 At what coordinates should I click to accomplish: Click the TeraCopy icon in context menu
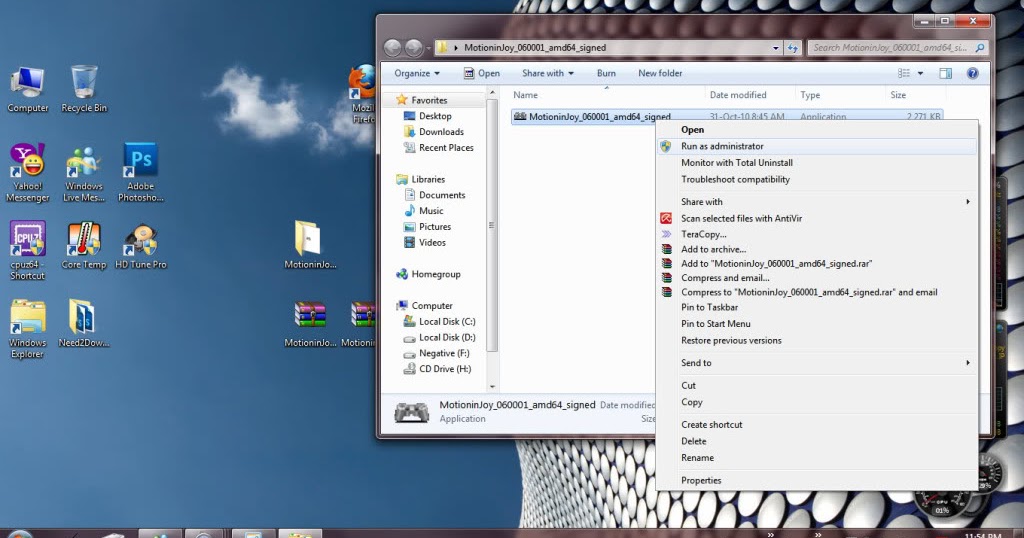(666, 234)
